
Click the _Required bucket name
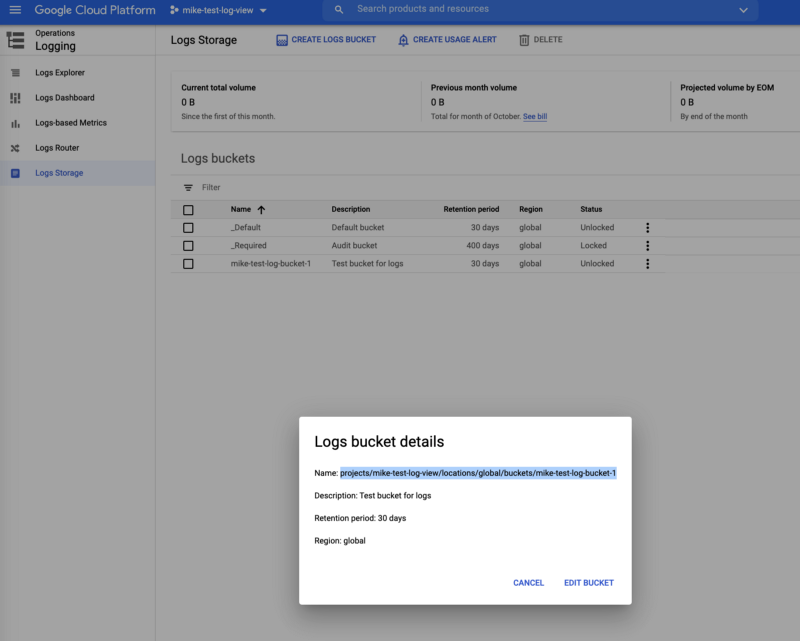coord(248,245)
